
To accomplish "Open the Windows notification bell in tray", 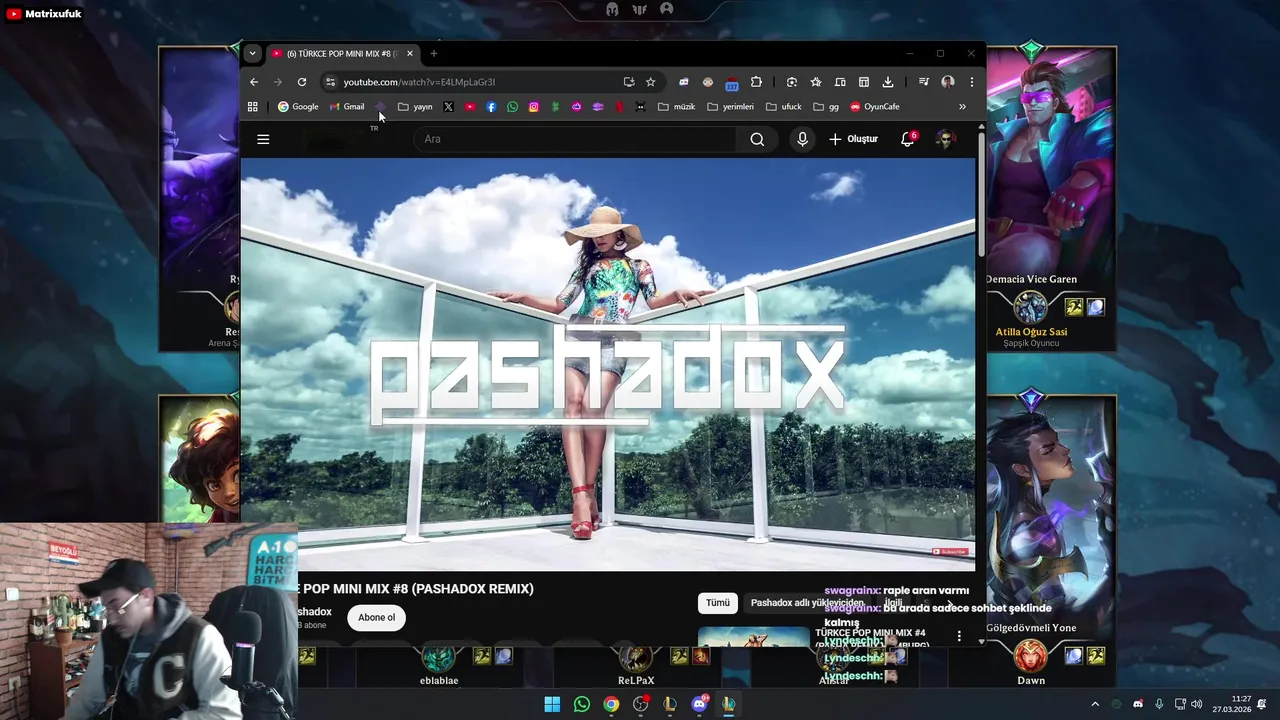I will pyautogui.click(x=1262, y=704).
